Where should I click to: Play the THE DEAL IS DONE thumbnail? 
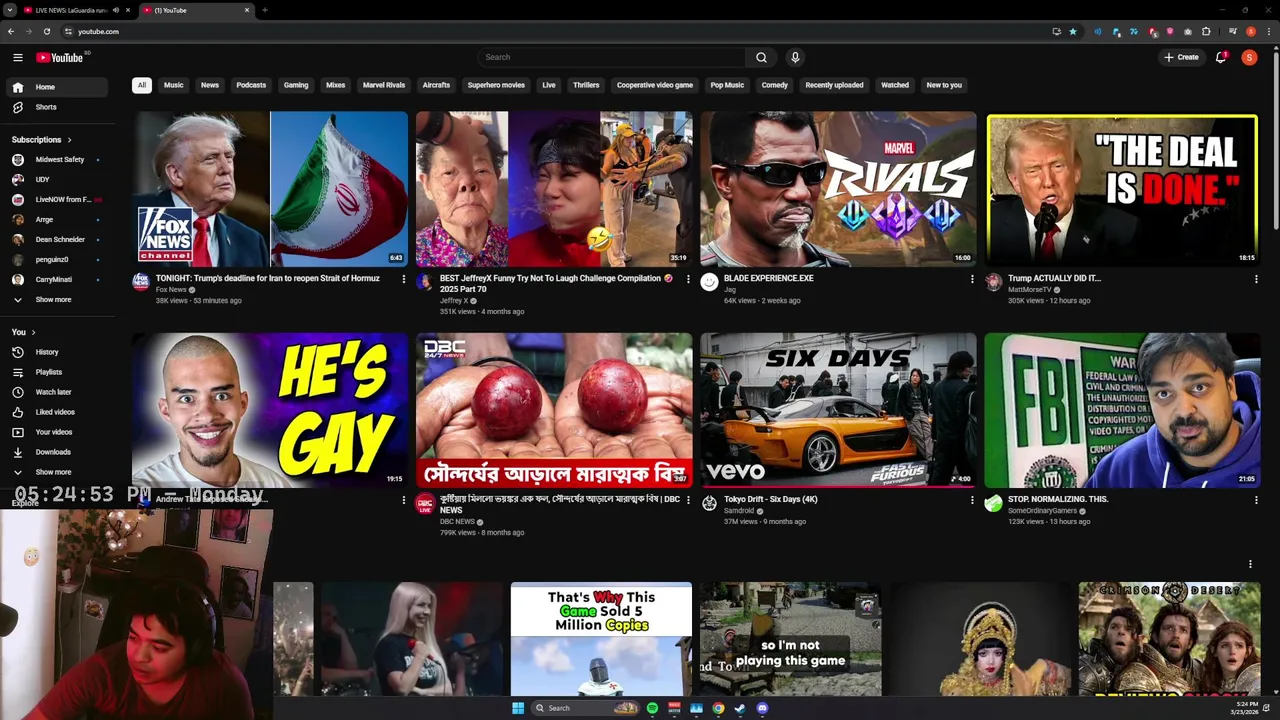[1122, 189]
